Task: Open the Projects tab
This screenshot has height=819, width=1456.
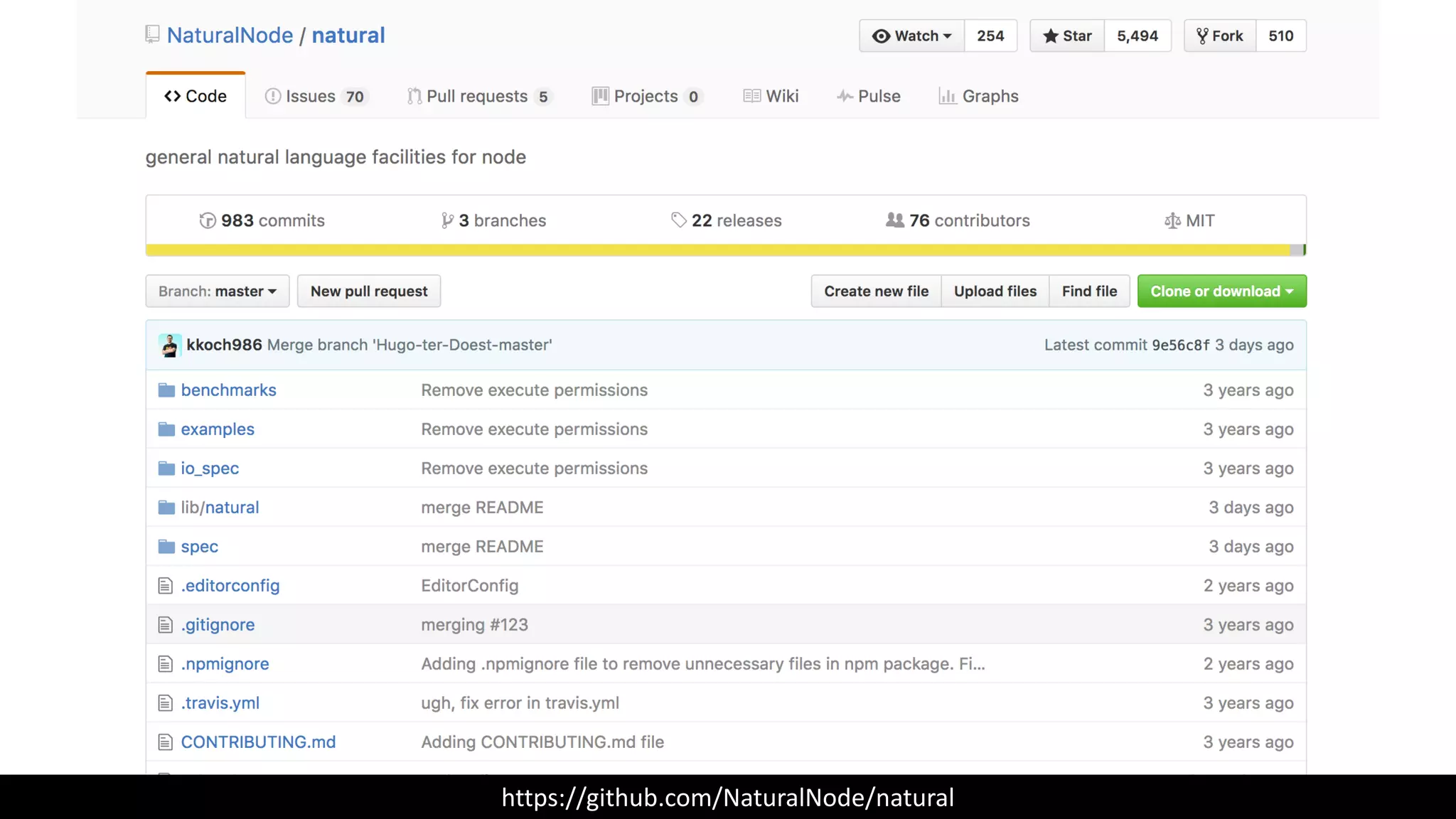Action: 647,96
